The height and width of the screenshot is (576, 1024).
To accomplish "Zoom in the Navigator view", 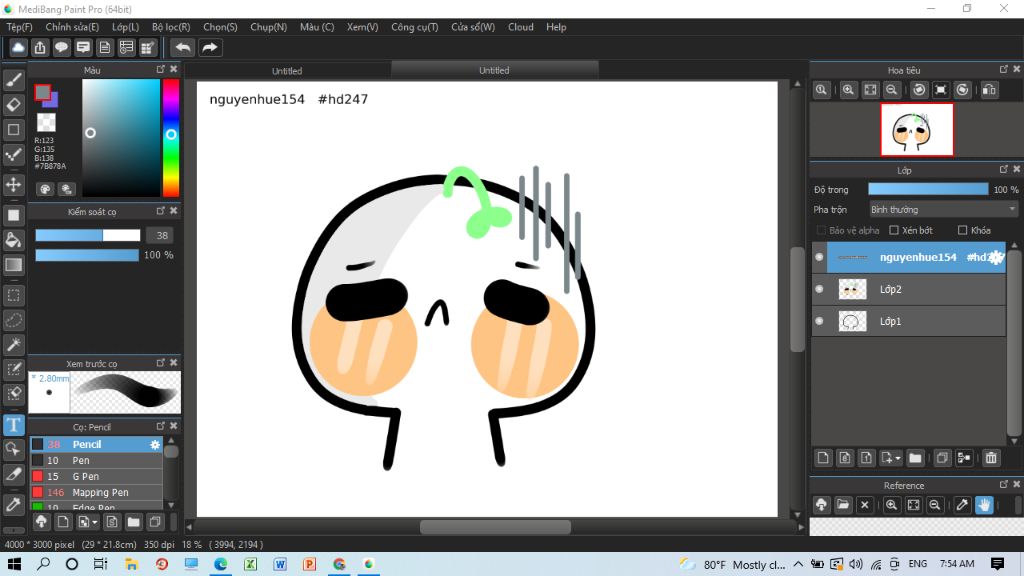I will point(848,90).
